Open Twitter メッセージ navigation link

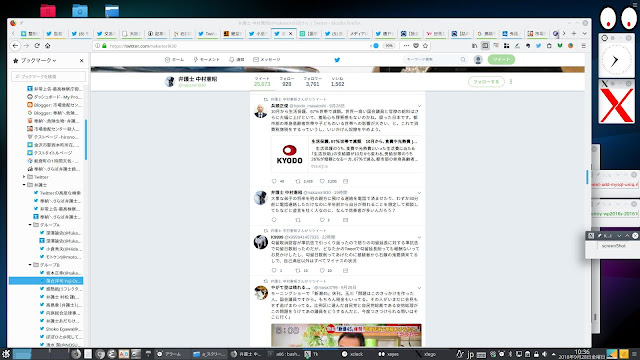pos(267,60)
